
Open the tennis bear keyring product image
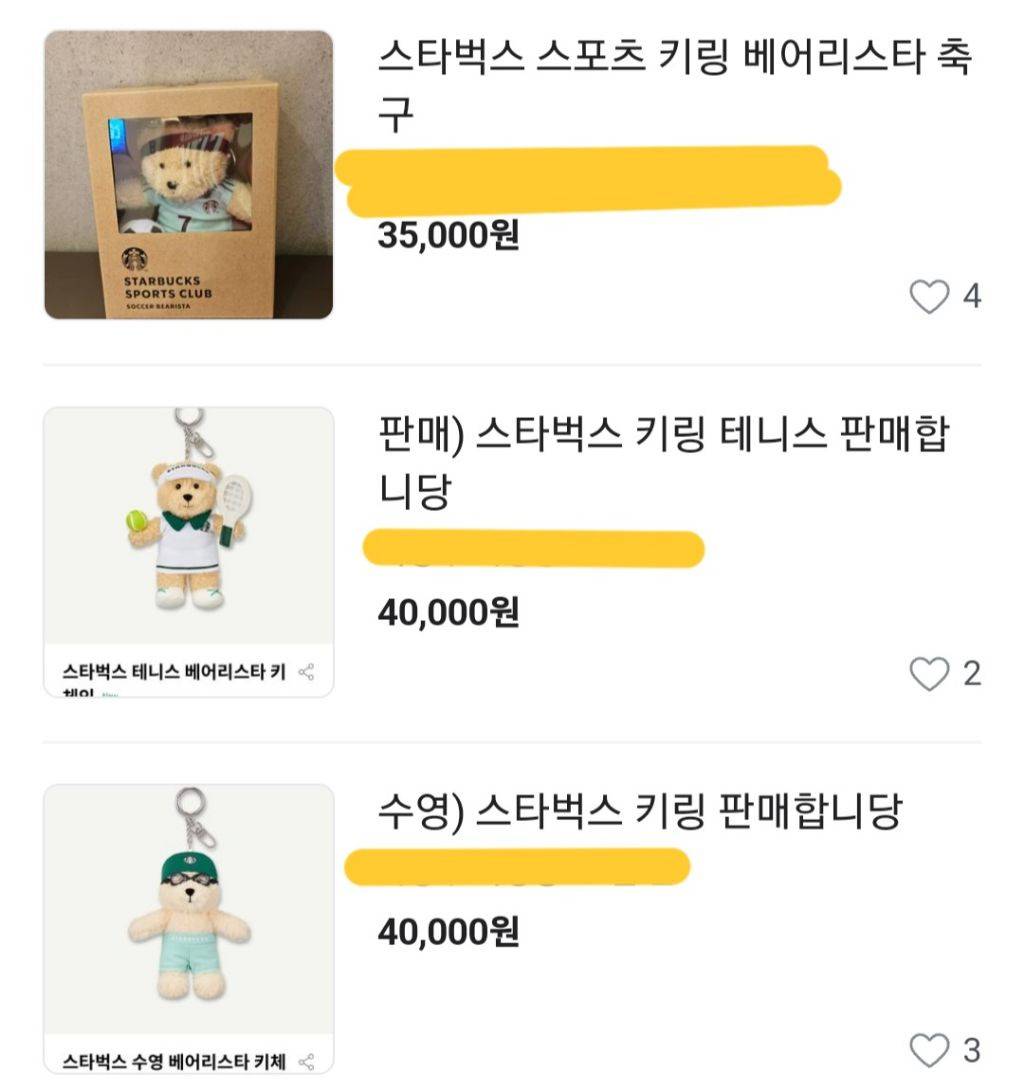coord(189,526)
